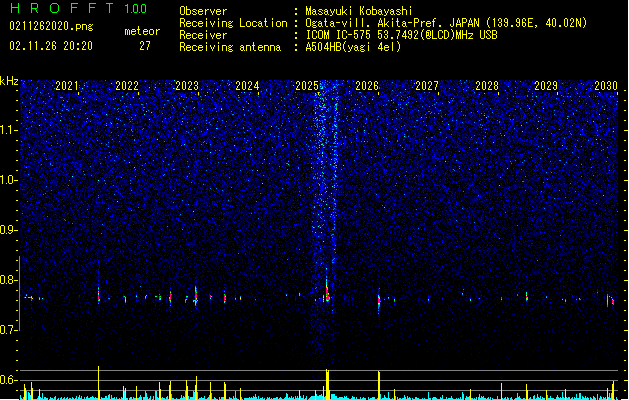Image resolution: width=629 pixels, height=400 pixels.
Task: Click the meteor count value 27
Action: (x=145, y=46)
